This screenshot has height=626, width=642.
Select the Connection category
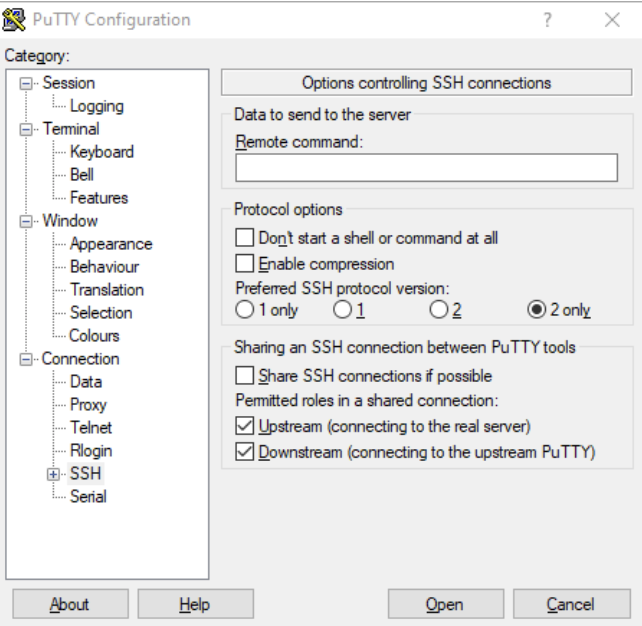pyautogui.click(x=81, y=359)
